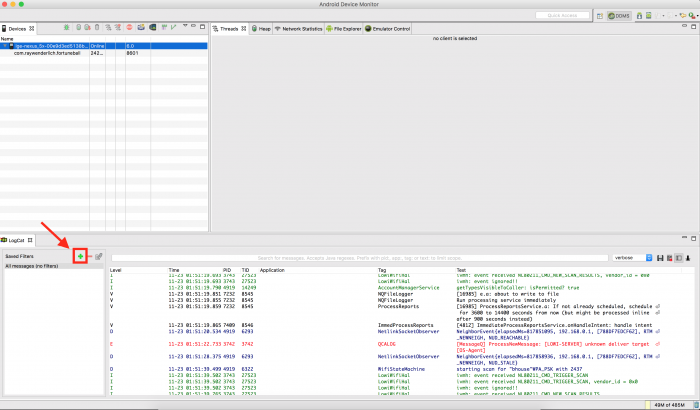Collapse the lge-nexus_5x device tree row
Screen dimensions: 700x410
[5, 46]
